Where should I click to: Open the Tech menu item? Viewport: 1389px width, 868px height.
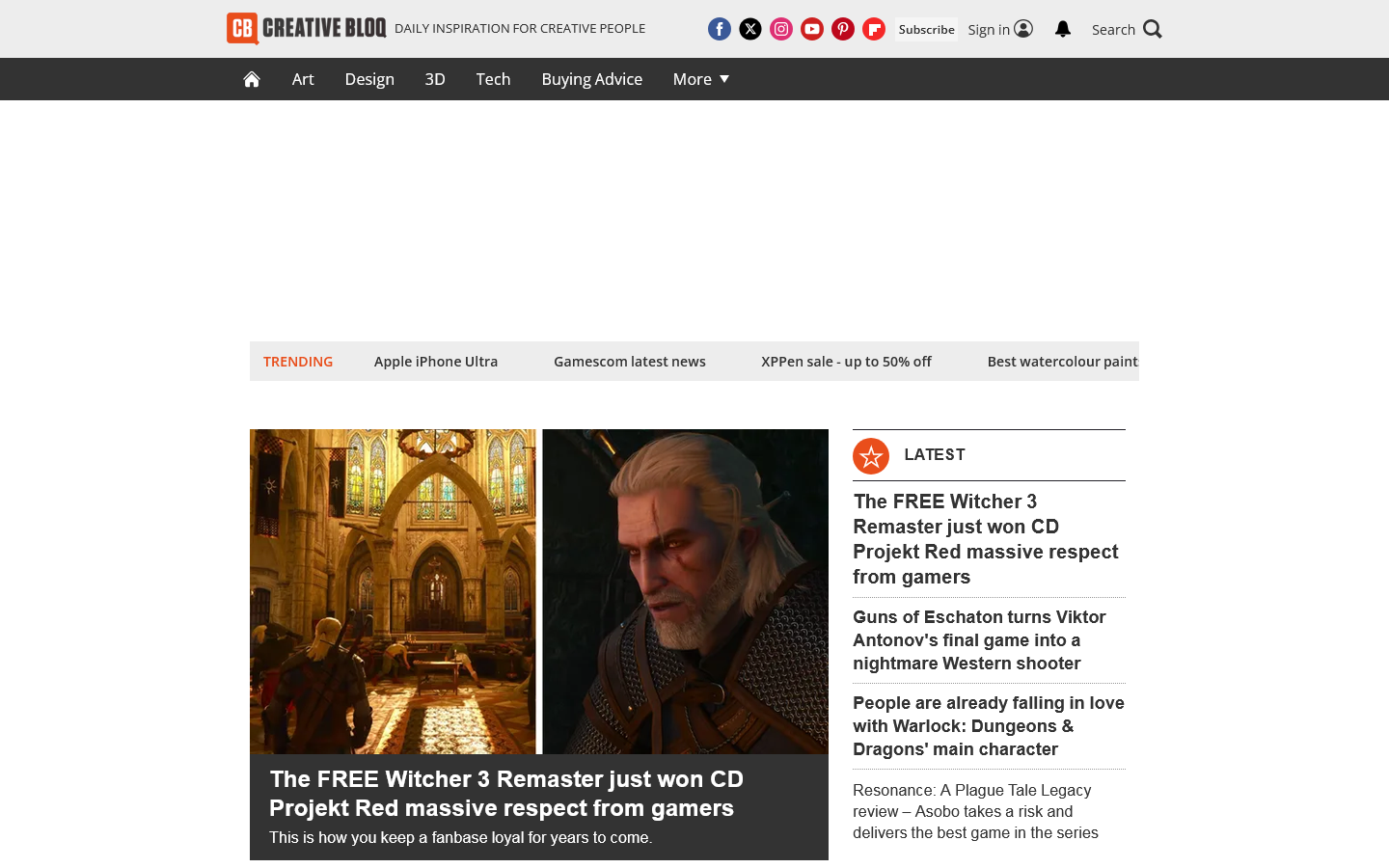point(493,79)
